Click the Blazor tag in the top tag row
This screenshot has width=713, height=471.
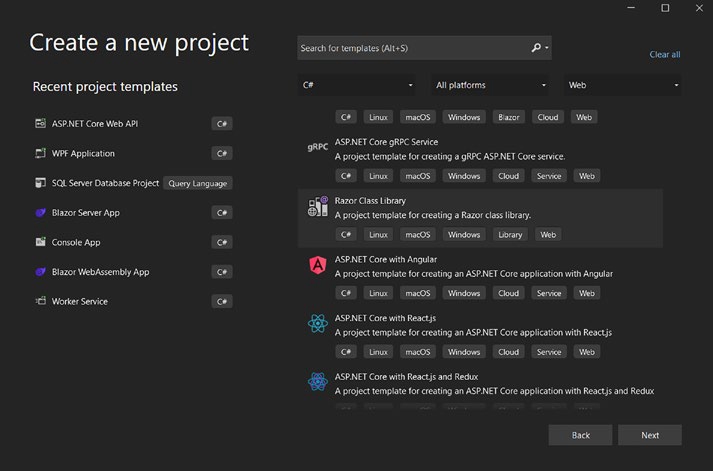pyautogui.click(x=508, y=117)
